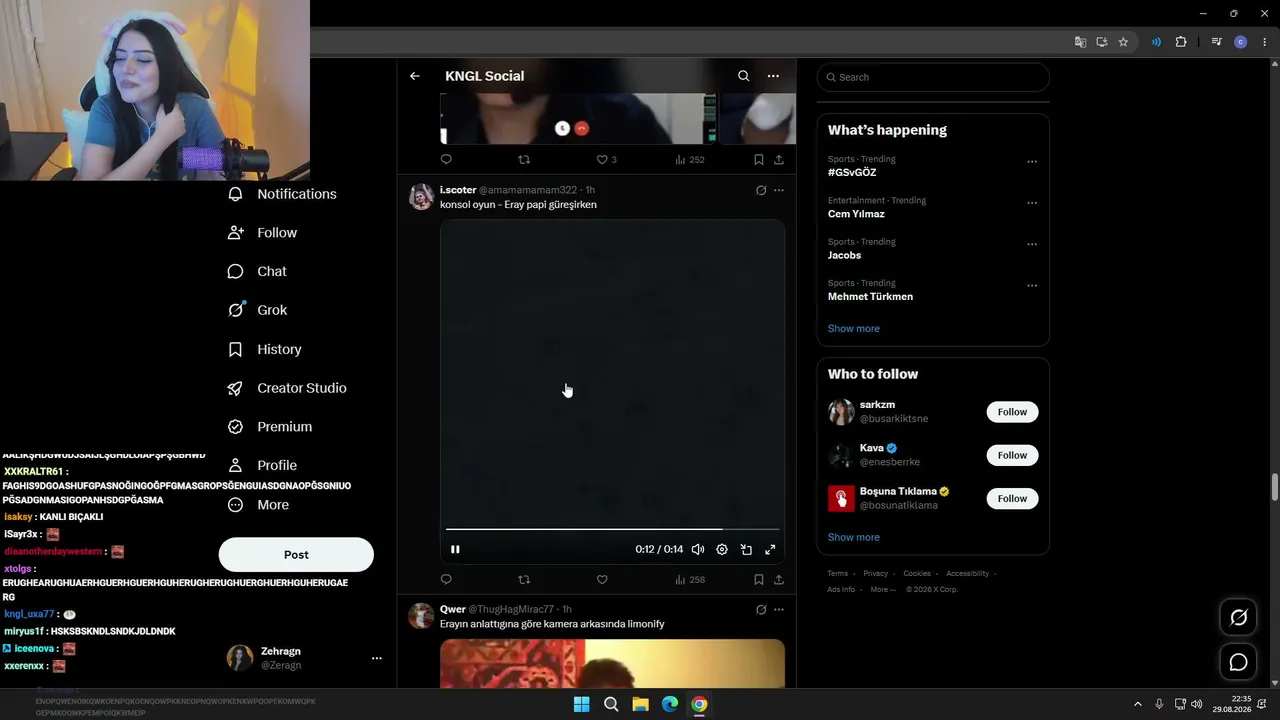The height and width of the screenshot is (720, 1280).
Task: Open Grok in the sidebar
Action: (x=257, y=310)
